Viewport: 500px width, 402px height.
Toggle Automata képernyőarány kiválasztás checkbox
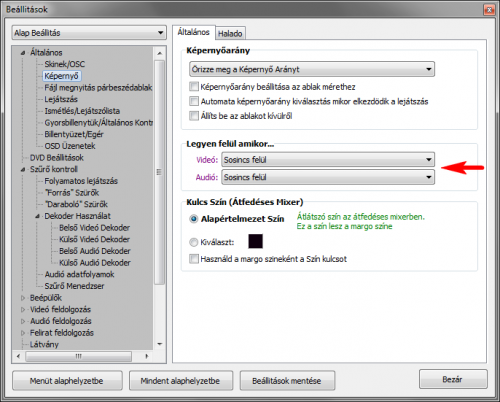click(194, 101)
